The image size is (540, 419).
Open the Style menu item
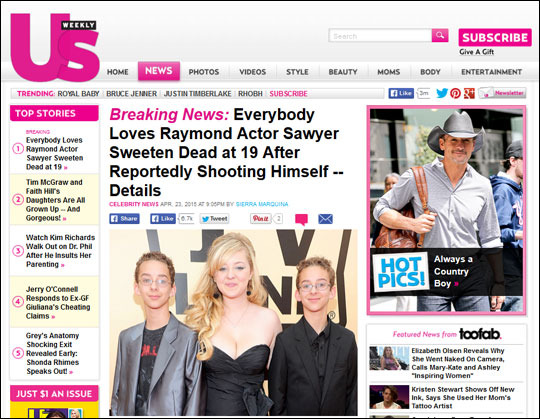pos(297,72)
